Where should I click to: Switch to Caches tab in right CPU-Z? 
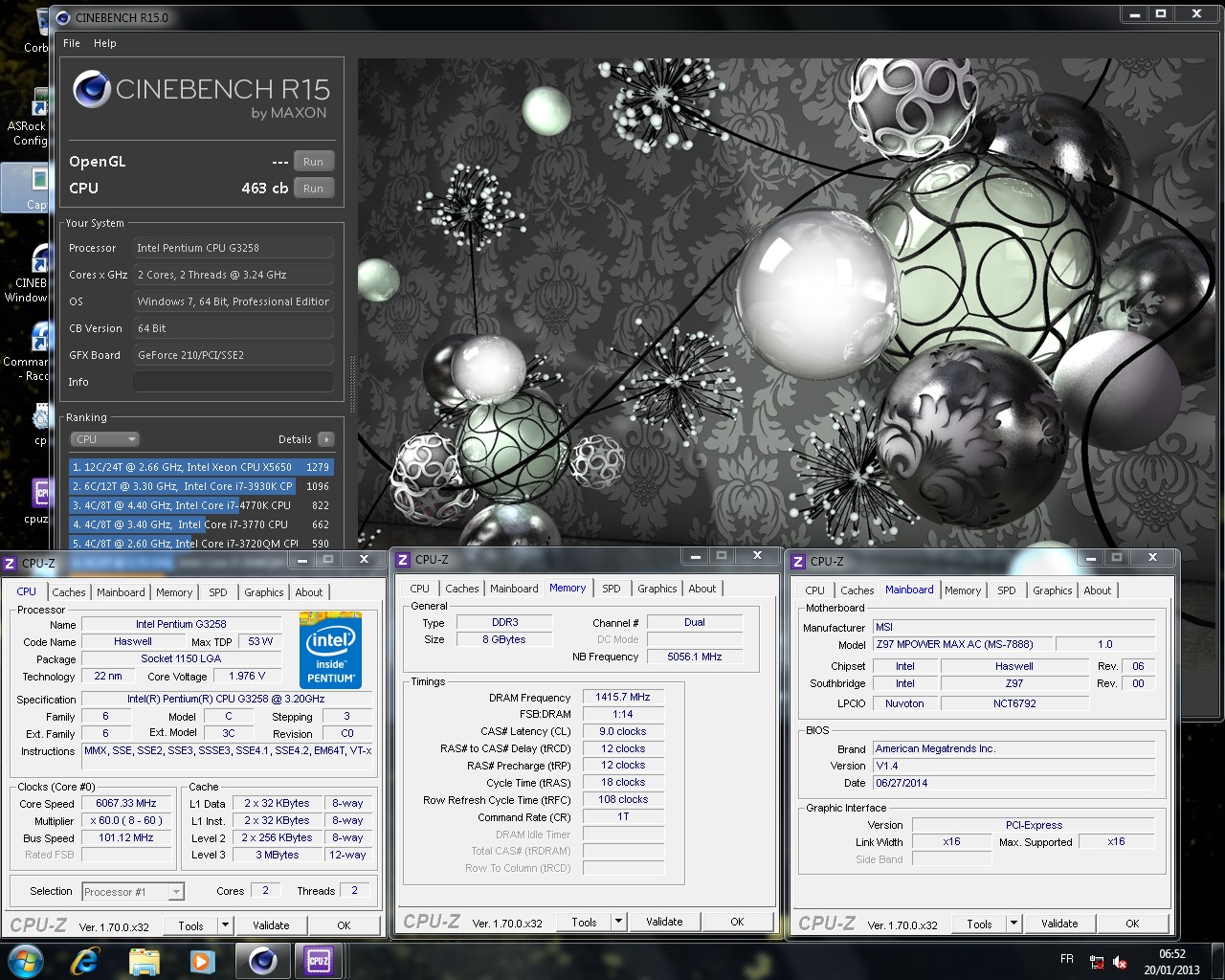[x=857, y=590]
